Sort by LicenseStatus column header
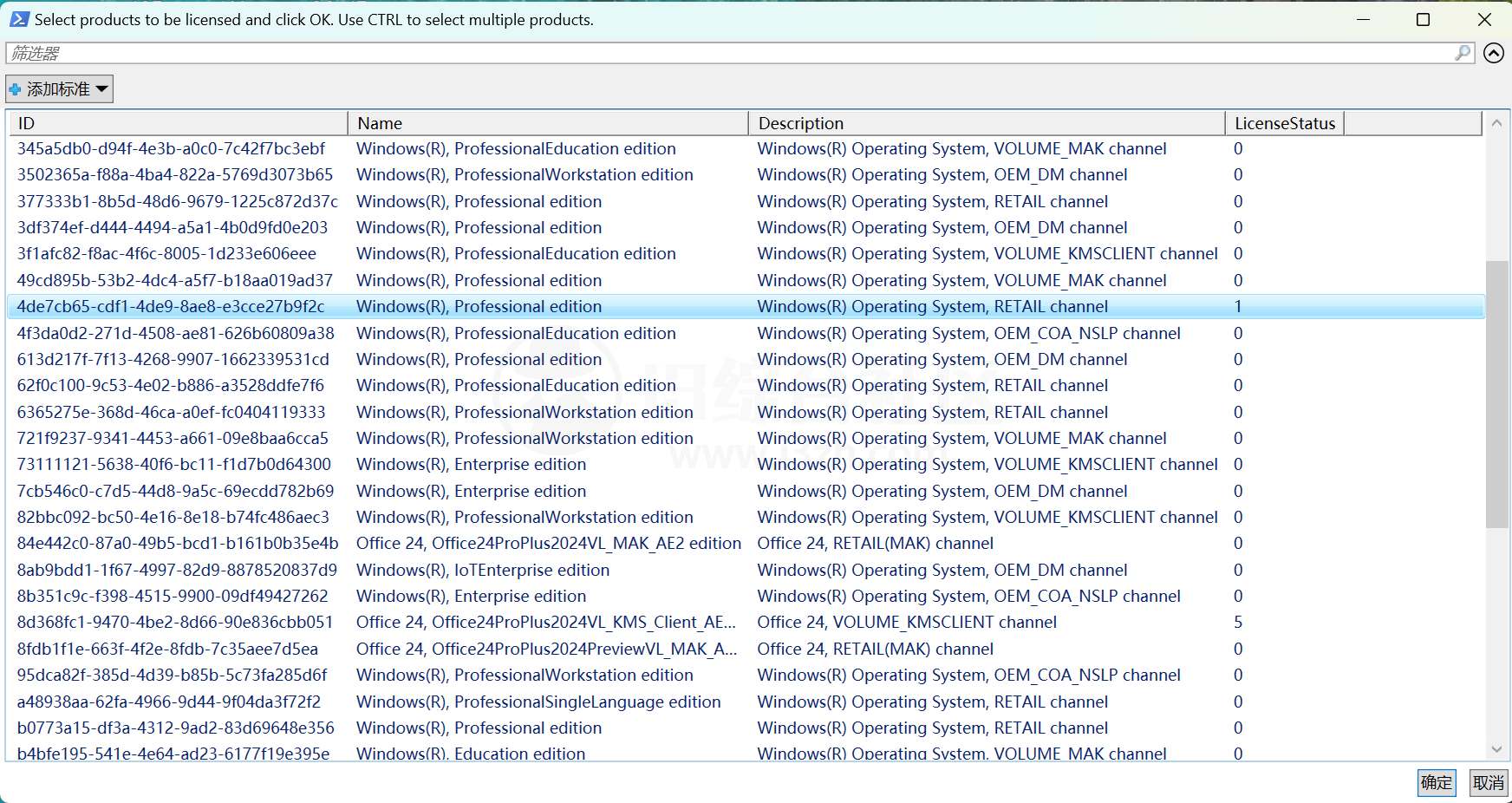This screenshot has height=803, width=1512. (1284, 123)
